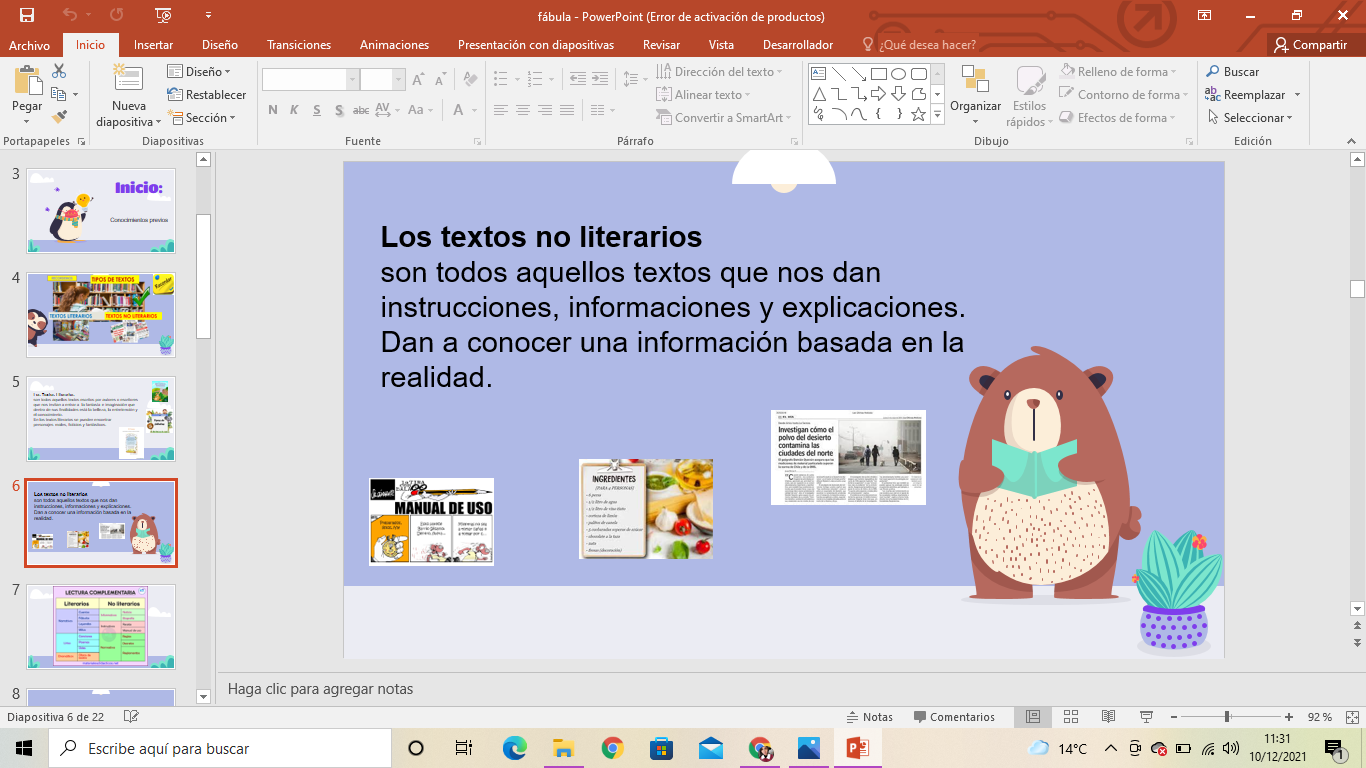The width and height of the screenshot is (1366, 768).
Task: Switch to the Transiciones tab
Action: [x=299, y=45]
